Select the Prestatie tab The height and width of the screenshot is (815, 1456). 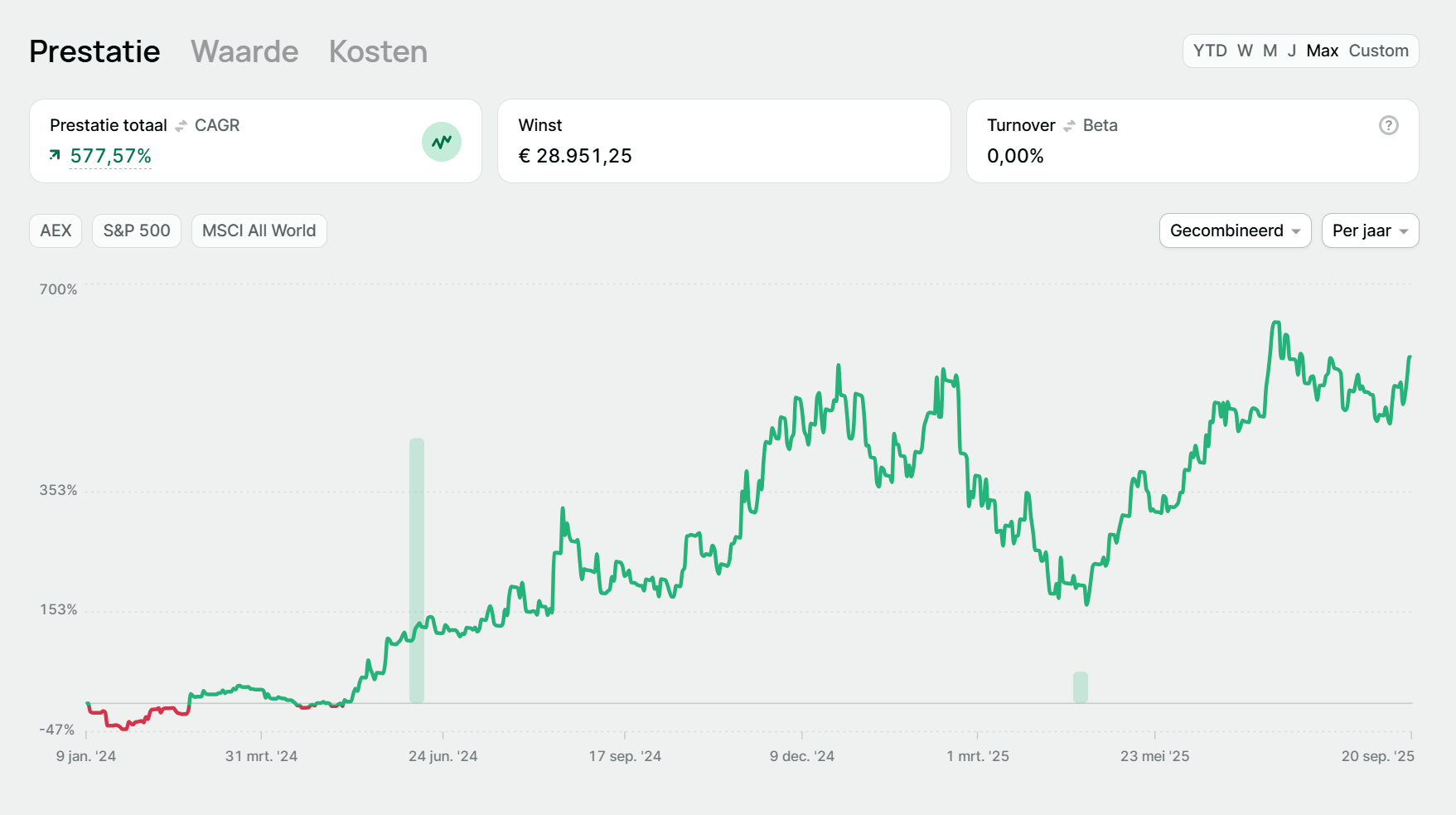pos(94,51)
